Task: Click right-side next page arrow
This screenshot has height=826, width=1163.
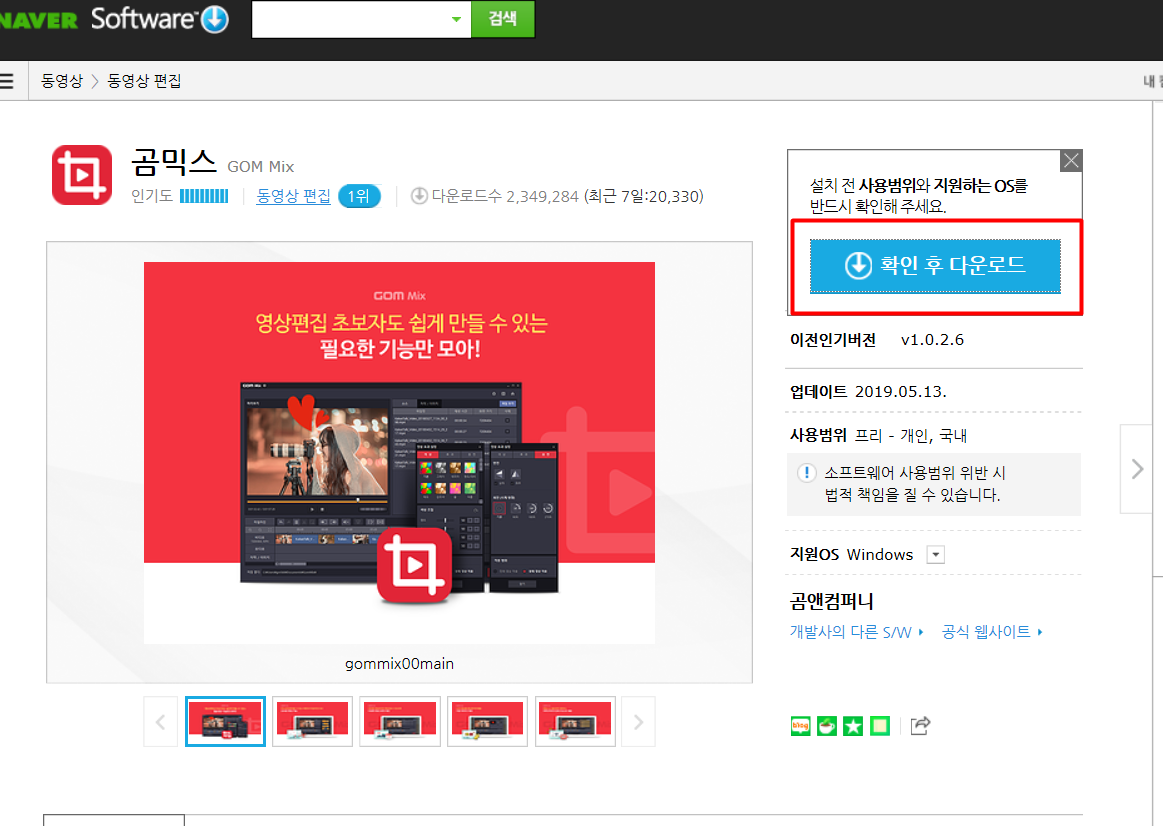Action: [x=1137, y=469]
